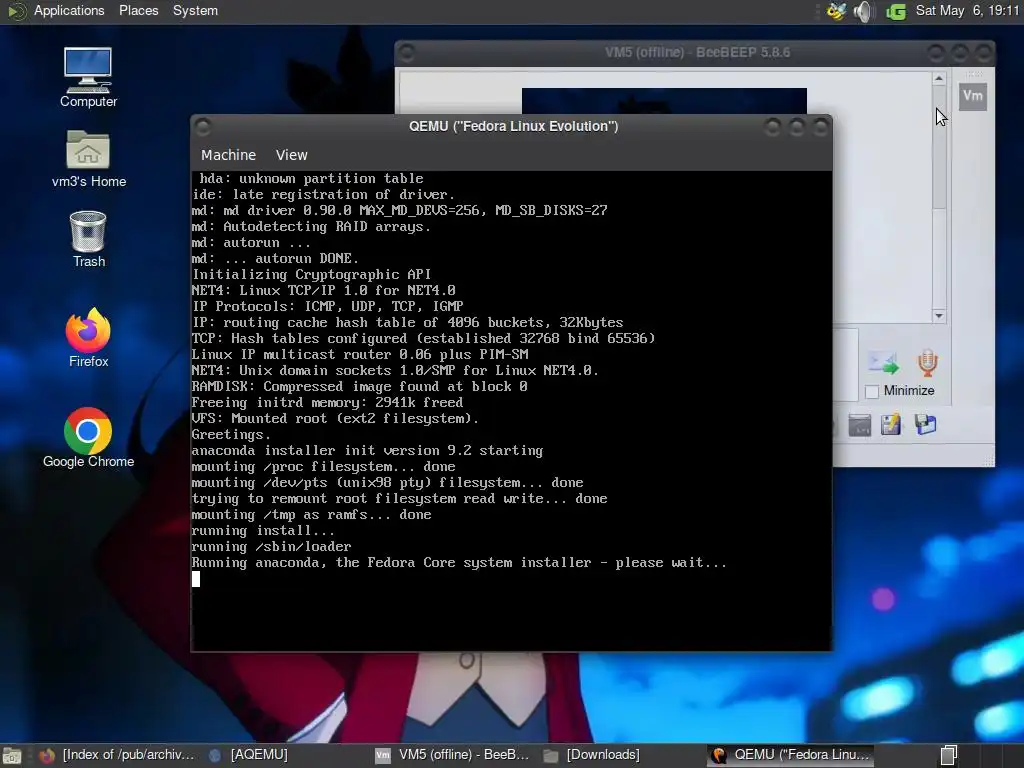Click the BeeBEEP chat scrollbar down arrow
1024x768 pixels.
click(x=938, y=316)
